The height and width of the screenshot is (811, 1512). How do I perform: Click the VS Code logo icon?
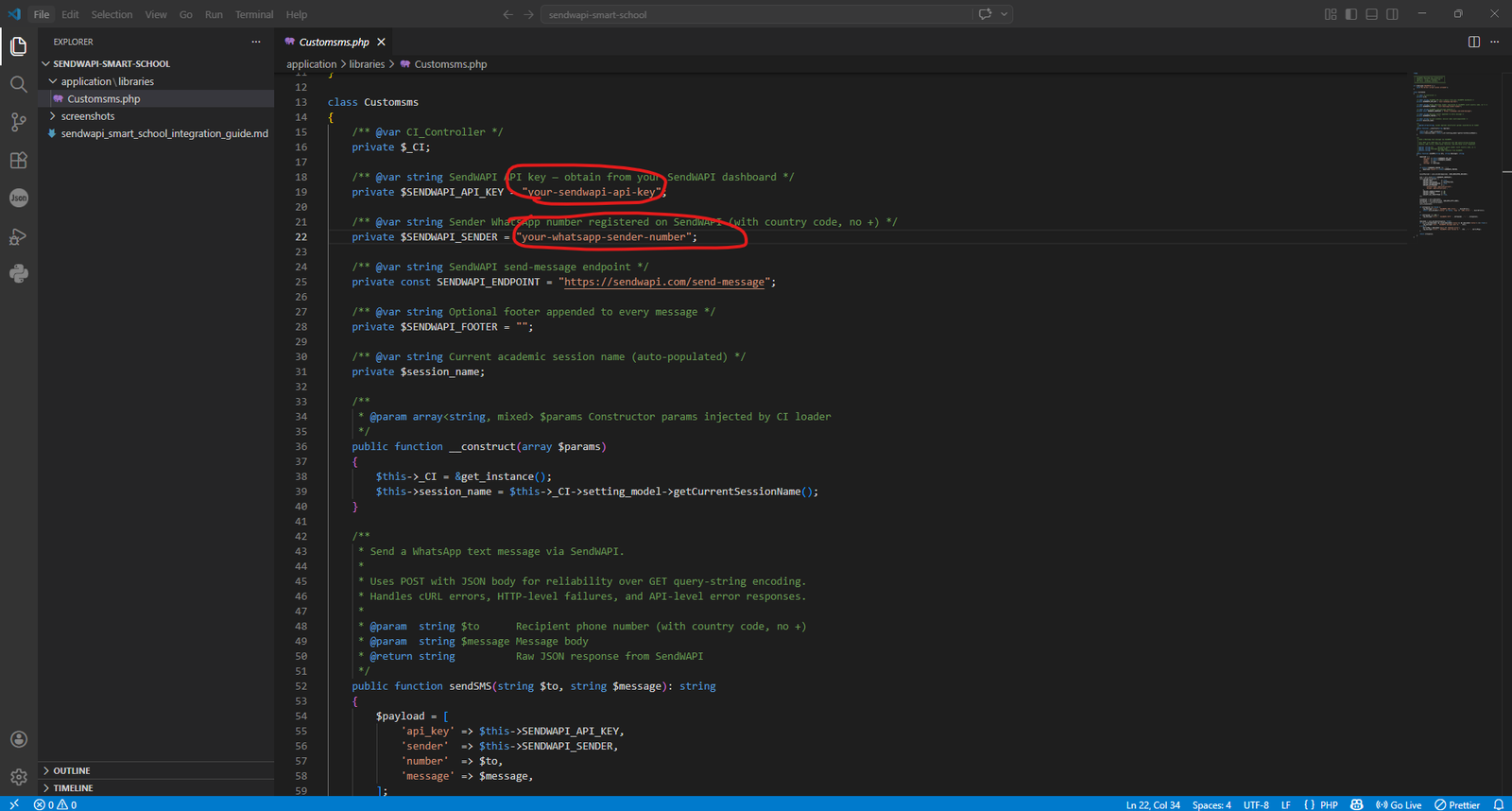click(14, 14)
